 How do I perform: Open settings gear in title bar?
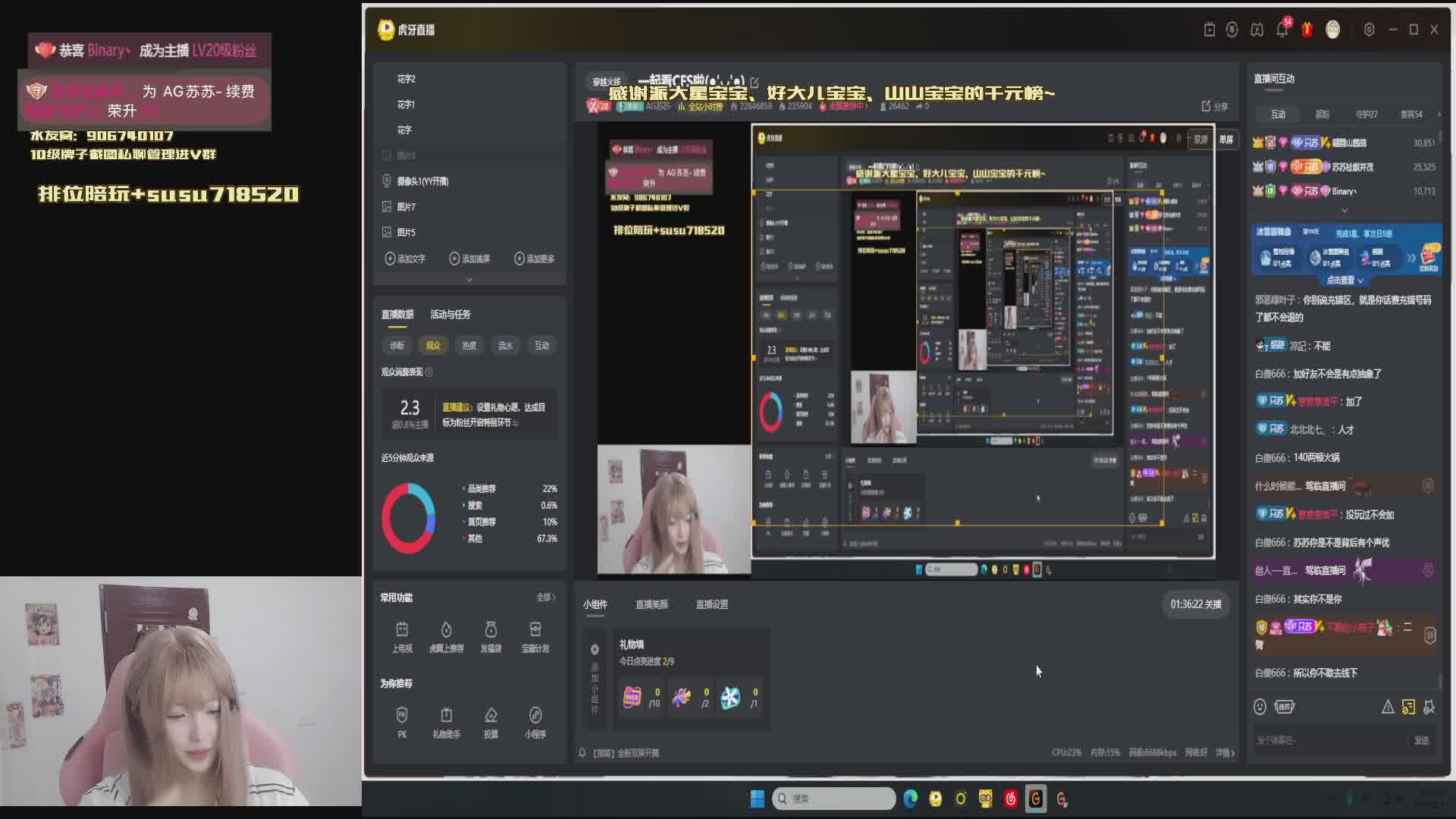tap(1369, 30)
